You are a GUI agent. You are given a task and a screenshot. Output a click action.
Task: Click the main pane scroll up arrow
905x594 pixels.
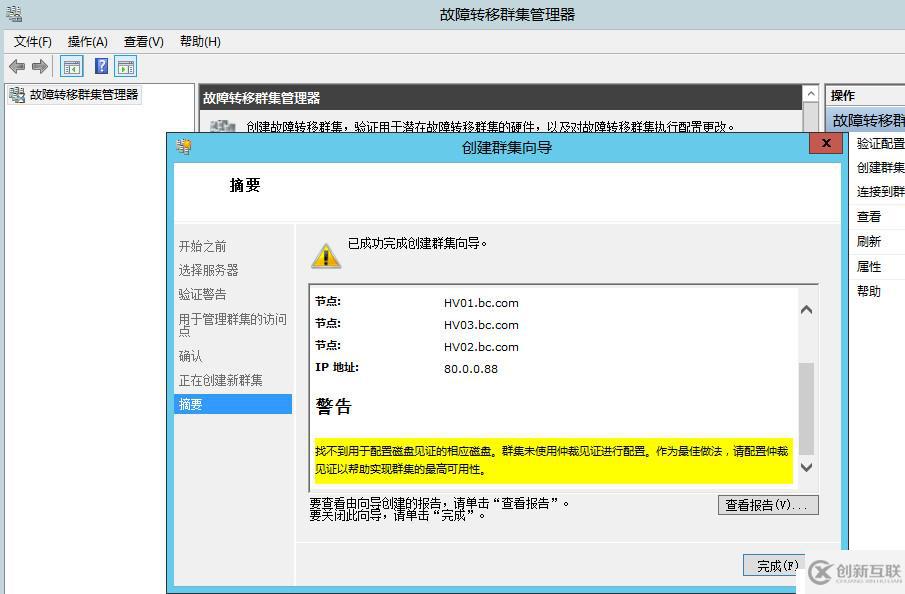(x=811, y=94)
